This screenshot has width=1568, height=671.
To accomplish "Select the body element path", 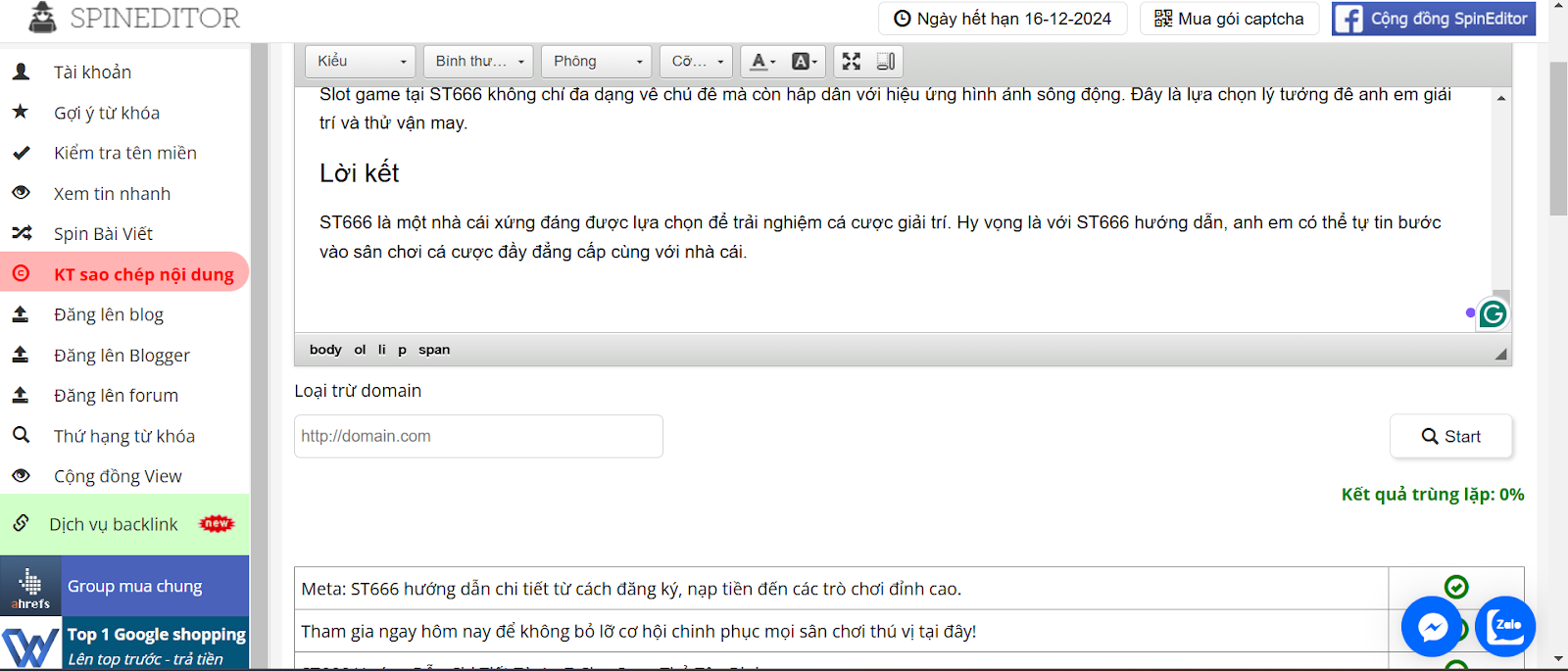I will (x=325, y=350).
